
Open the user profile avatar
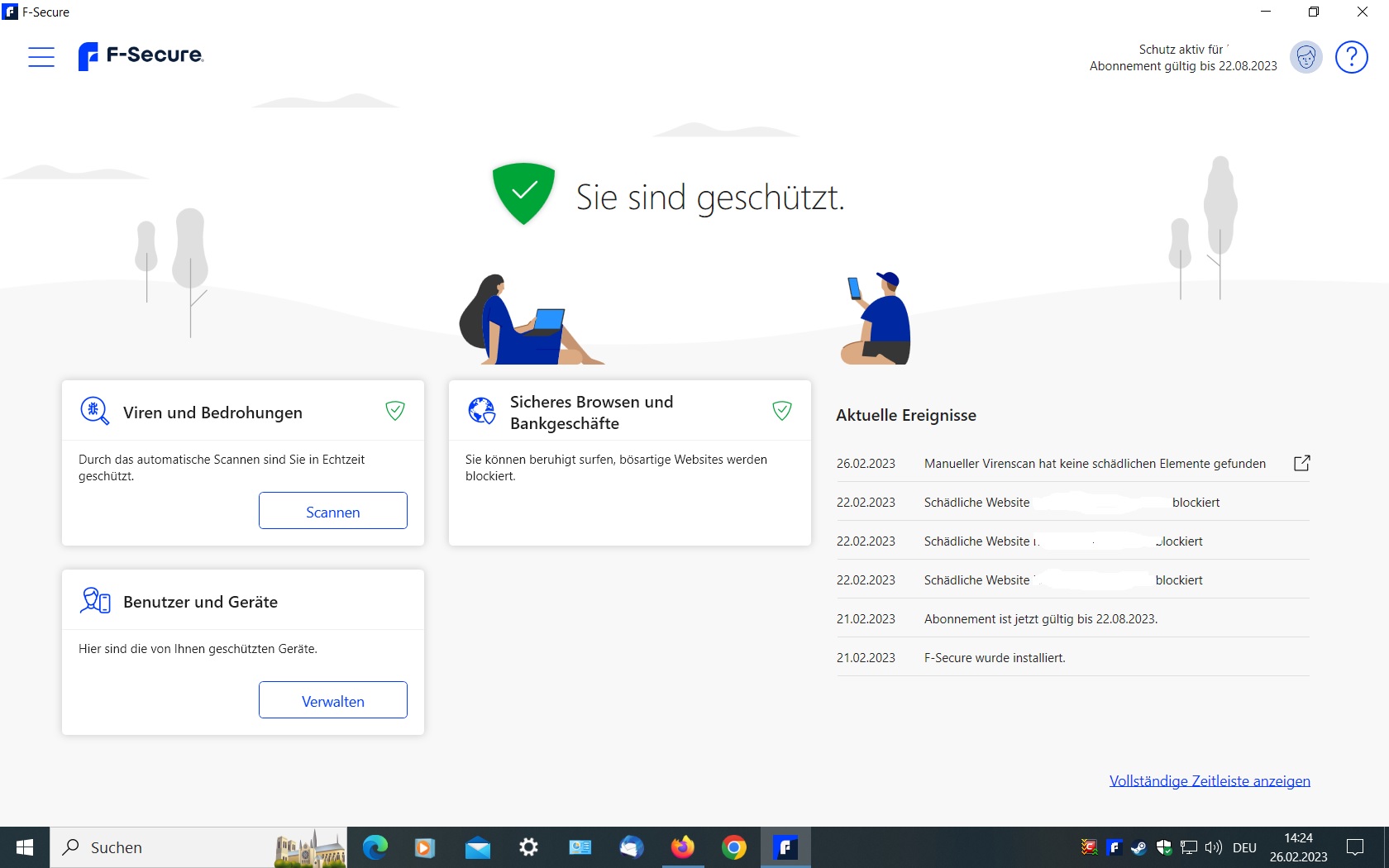click(x=1306, y=57)
